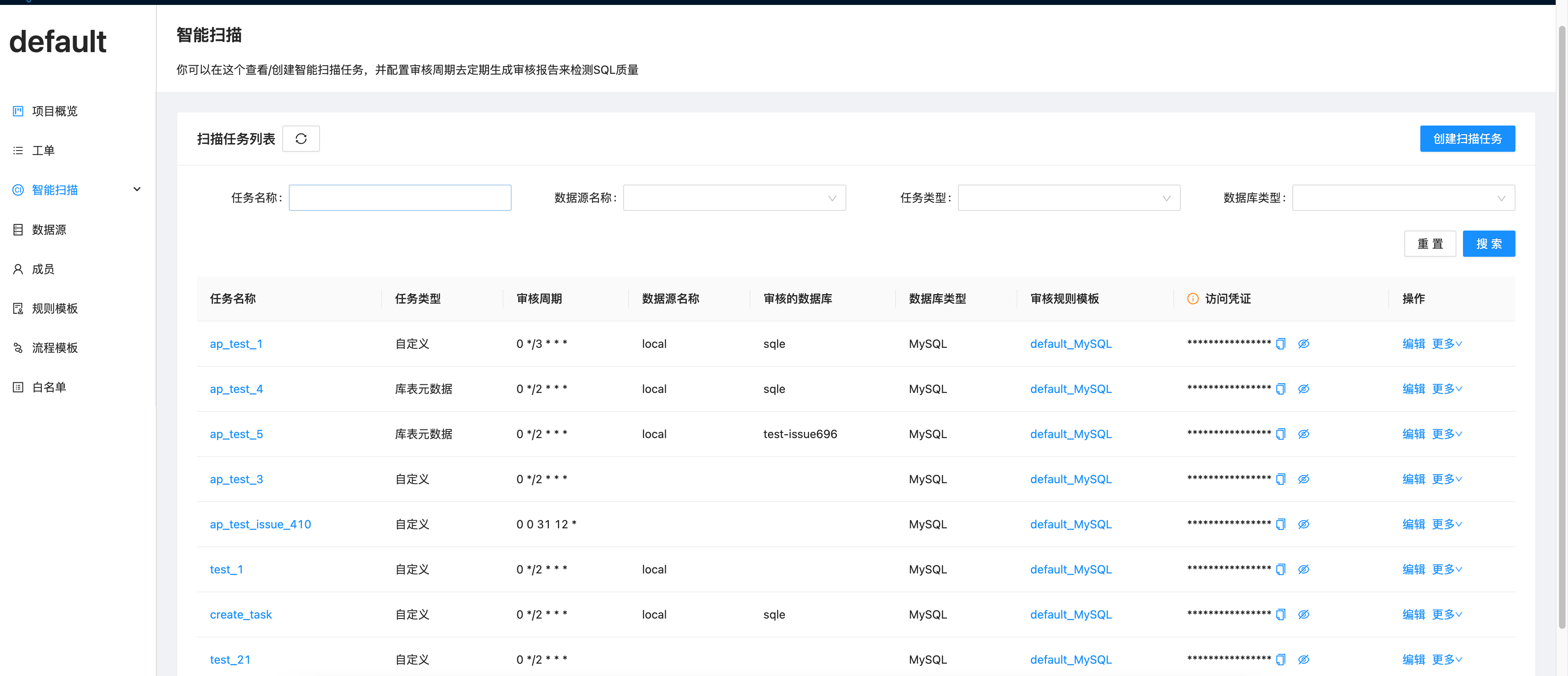Refresh the 扫描任务列表 with the reload icon
The image size is (1568, 676).
tap(301, 138)
